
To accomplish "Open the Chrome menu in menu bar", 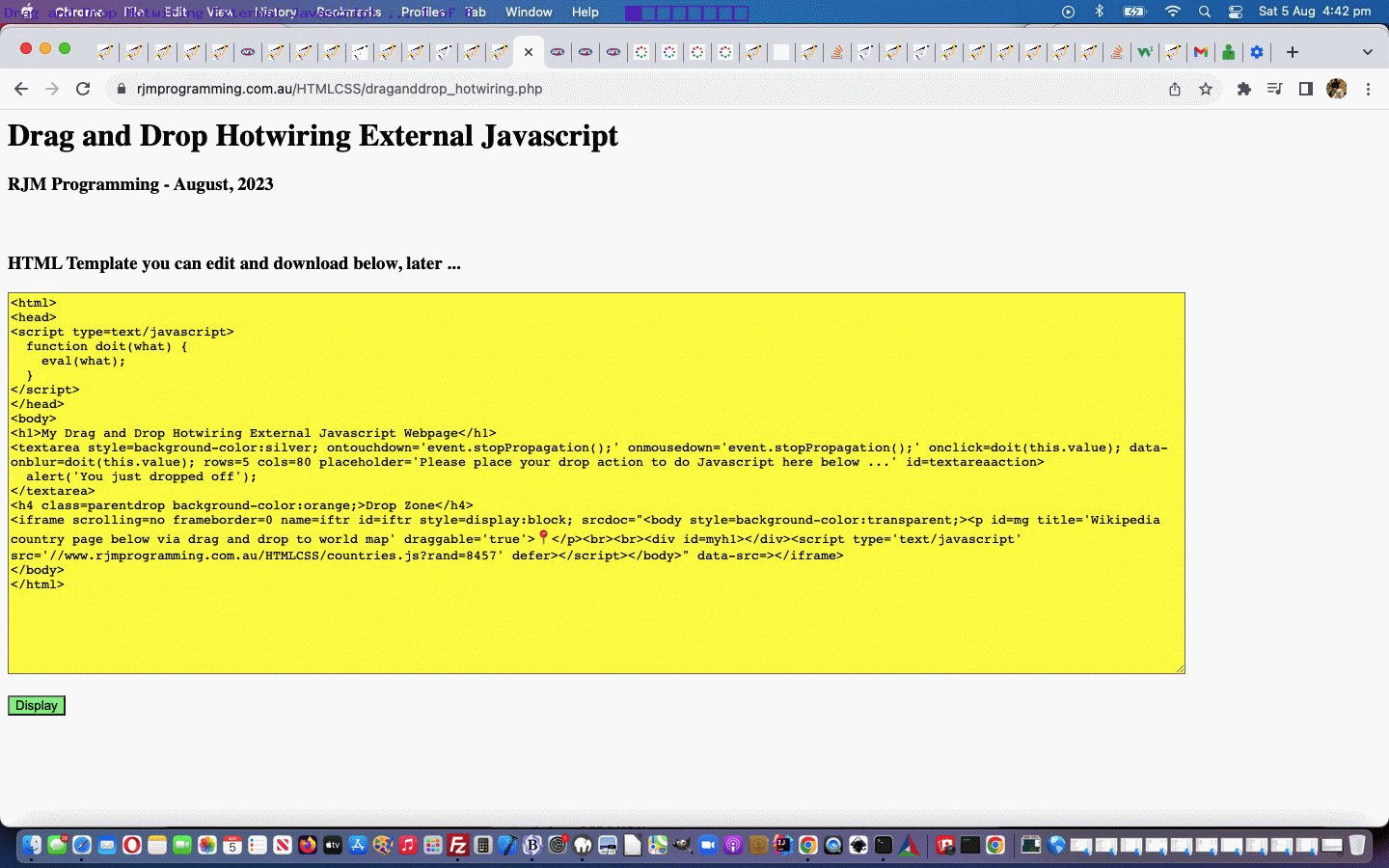I will click(x=79, y=12).
